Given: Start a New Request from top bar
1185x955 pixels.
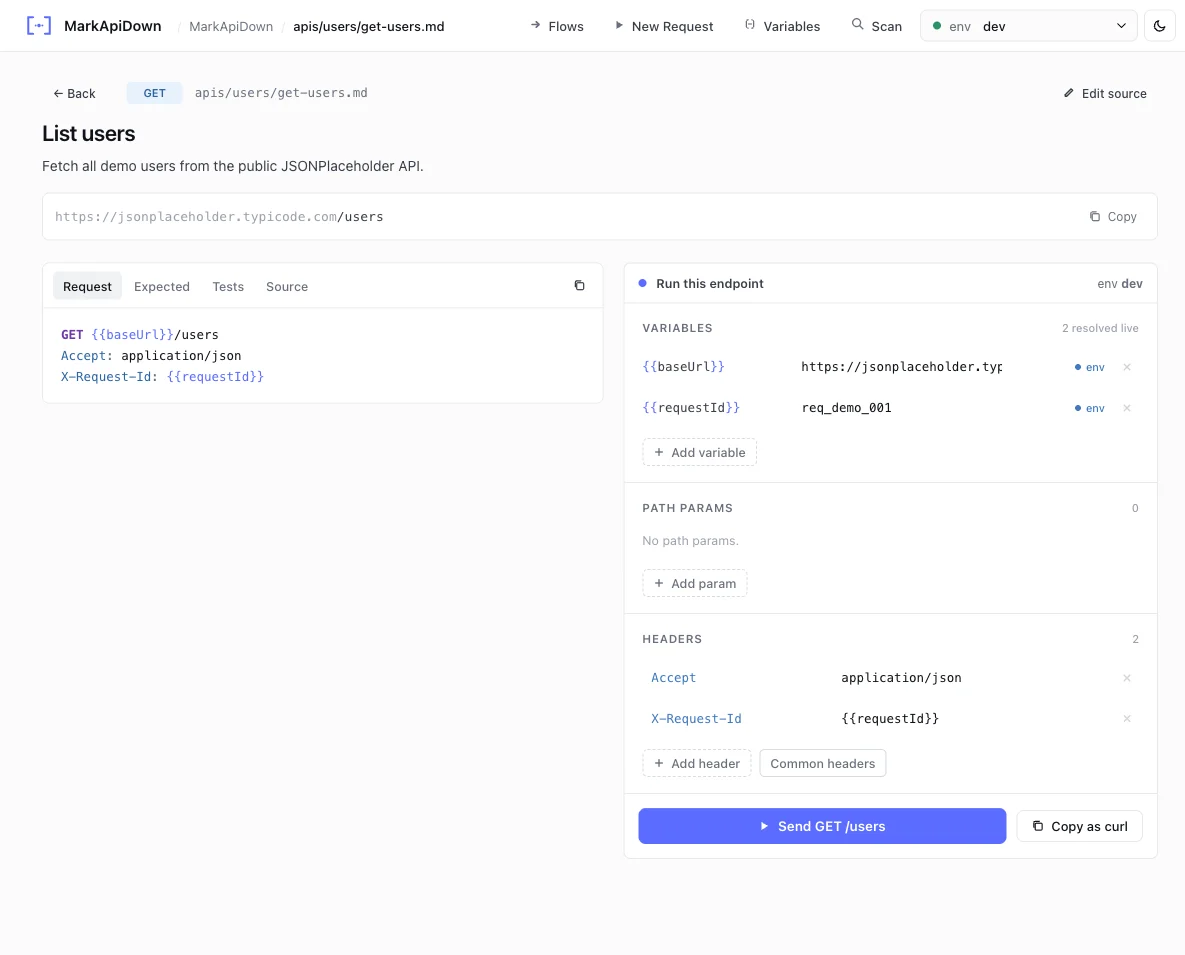Looking at the screenshot, I should pyautogui.click(x=664, y=26).
